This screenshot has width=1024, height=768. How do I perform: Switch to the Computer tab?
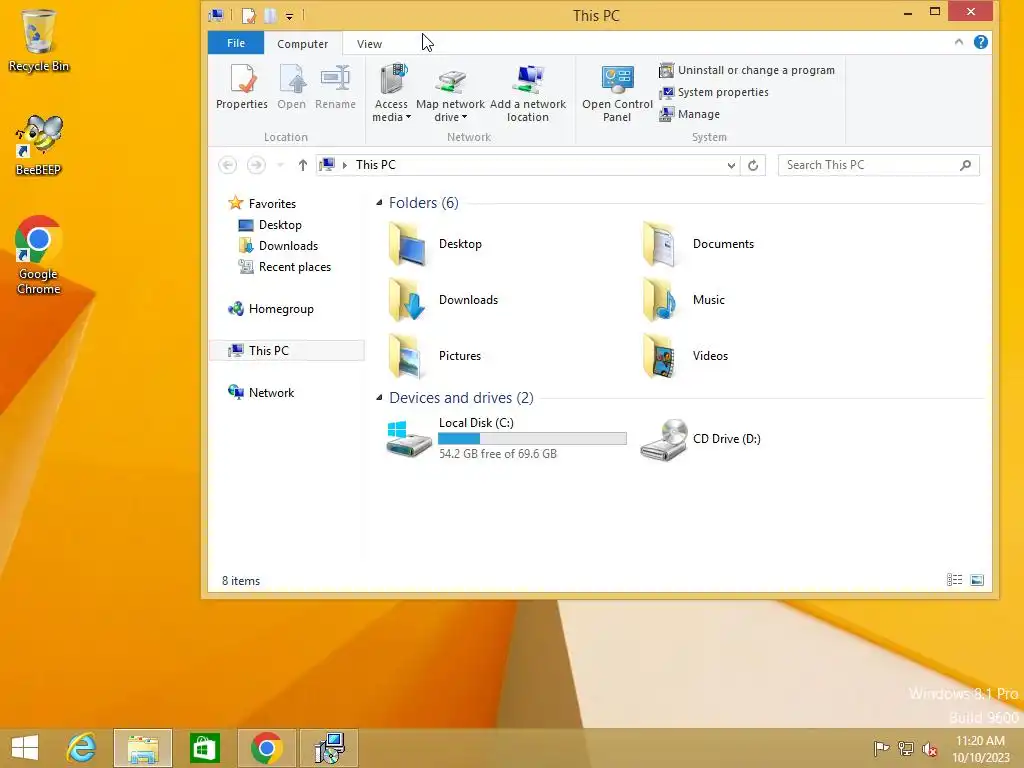(x=302, y=44)
